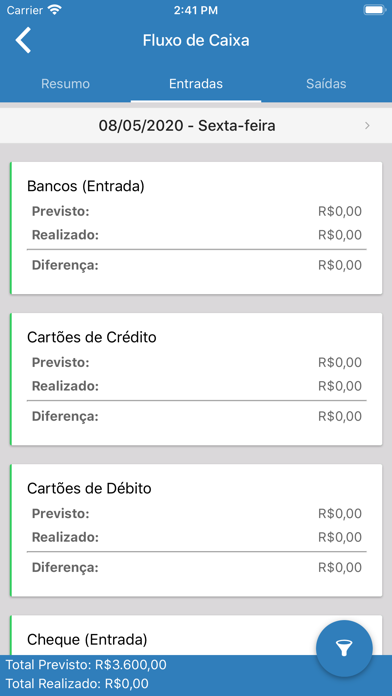392x696 pixels.
Task: Tap Total Previsto R$3.600,00 summary
Action: click(86, 664)
